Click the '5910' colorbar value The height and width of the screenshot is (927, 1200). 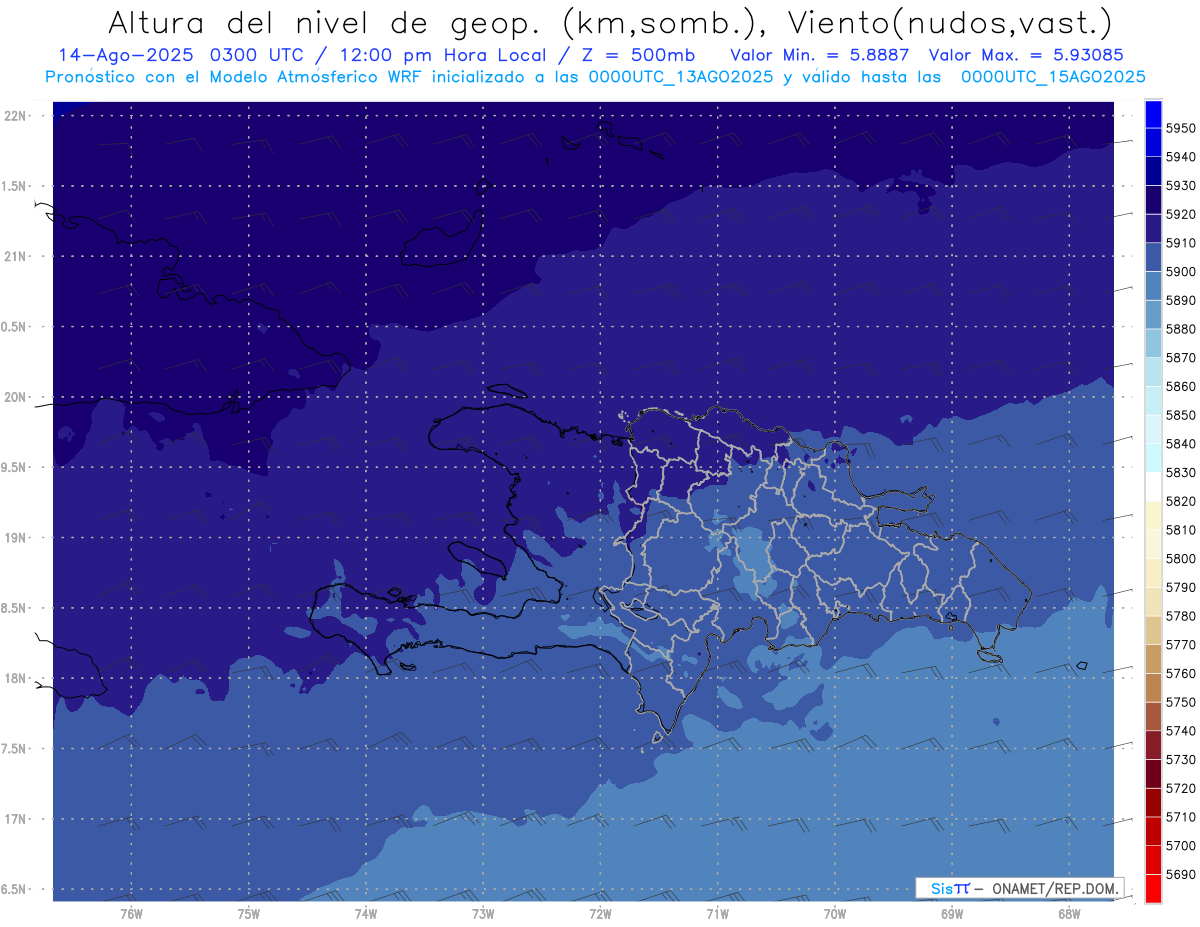[x=1181, y=243]
